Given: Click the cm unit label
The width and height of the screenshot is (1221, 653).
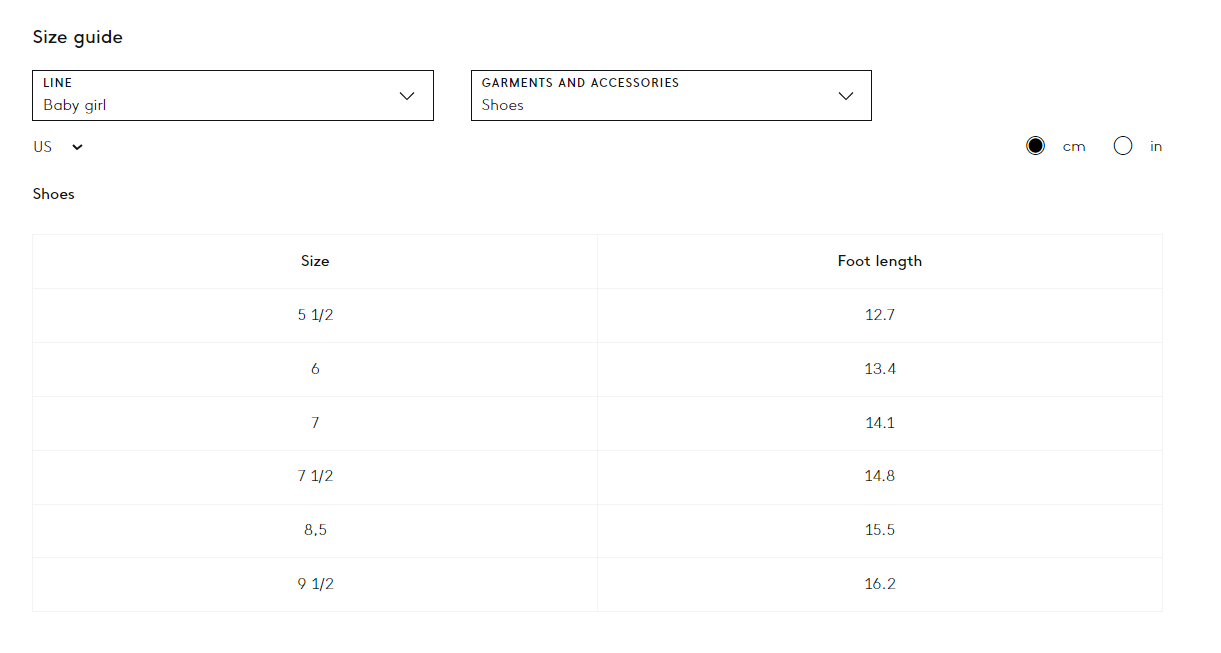Looking at the screenshot, I should (x=1074, y=147).
